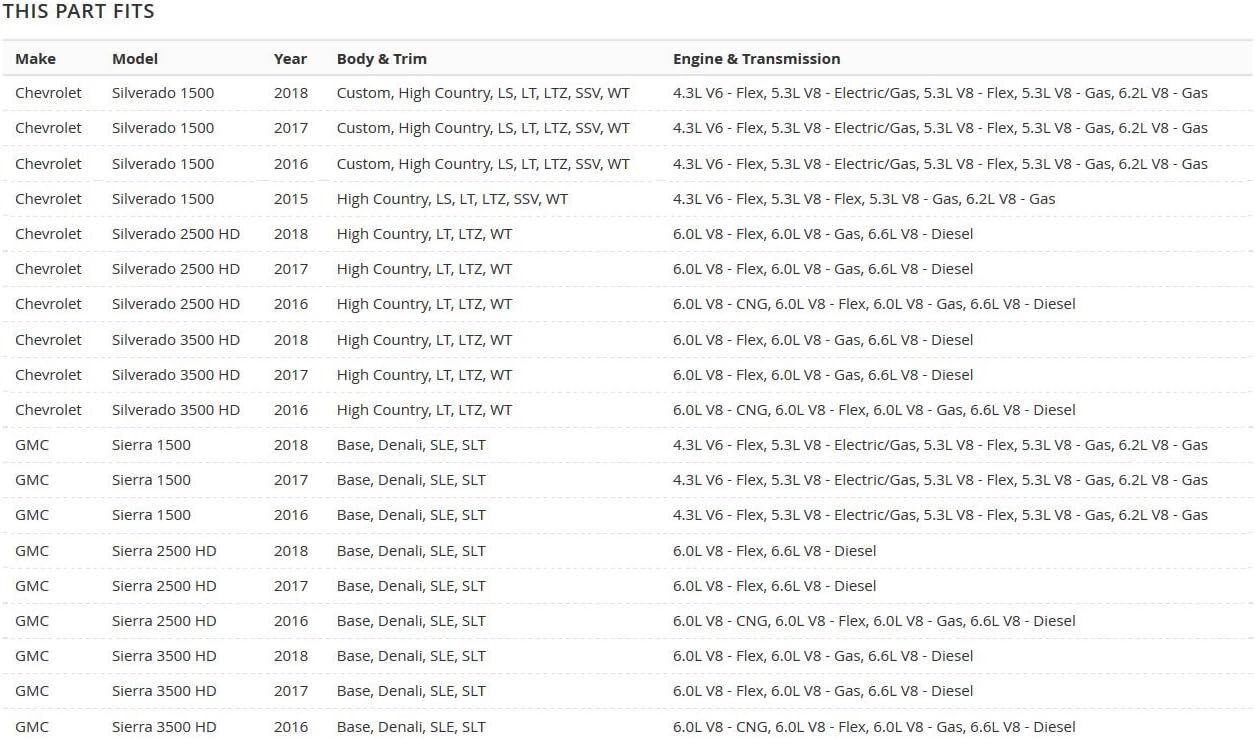Click the Silverado 3500 HD 2018 engine list

tap(823, 340)
